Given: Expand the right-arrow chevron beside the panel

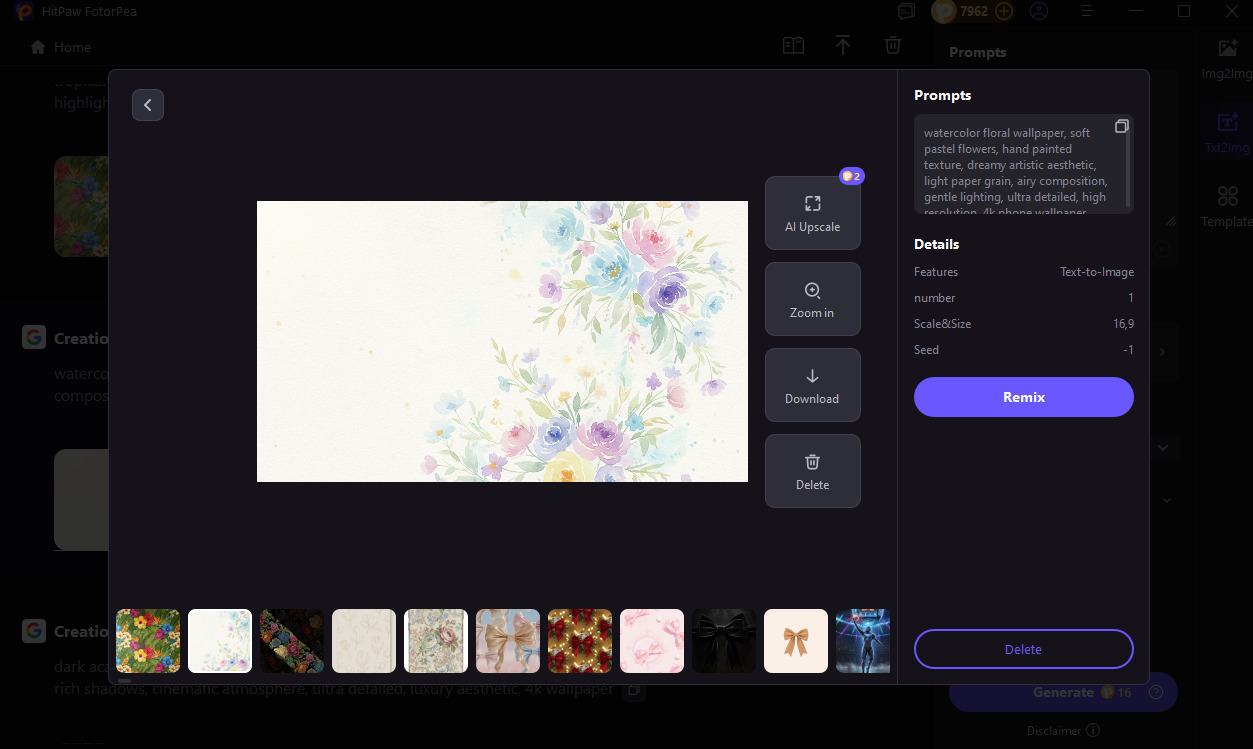Looking at the screenshot, I should pyautogui.click(x=1161, y=351).
